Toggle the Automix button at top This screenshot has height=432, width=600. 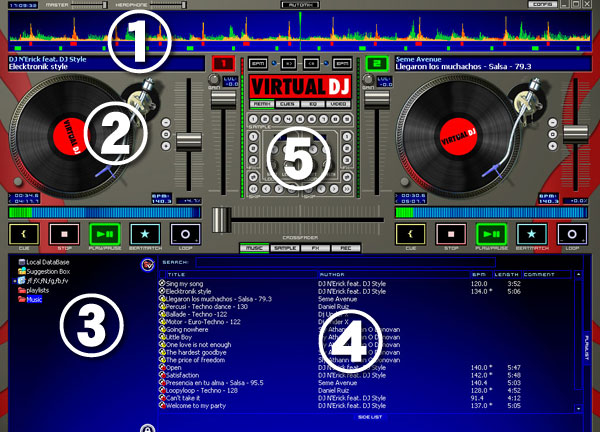(300, 5)
